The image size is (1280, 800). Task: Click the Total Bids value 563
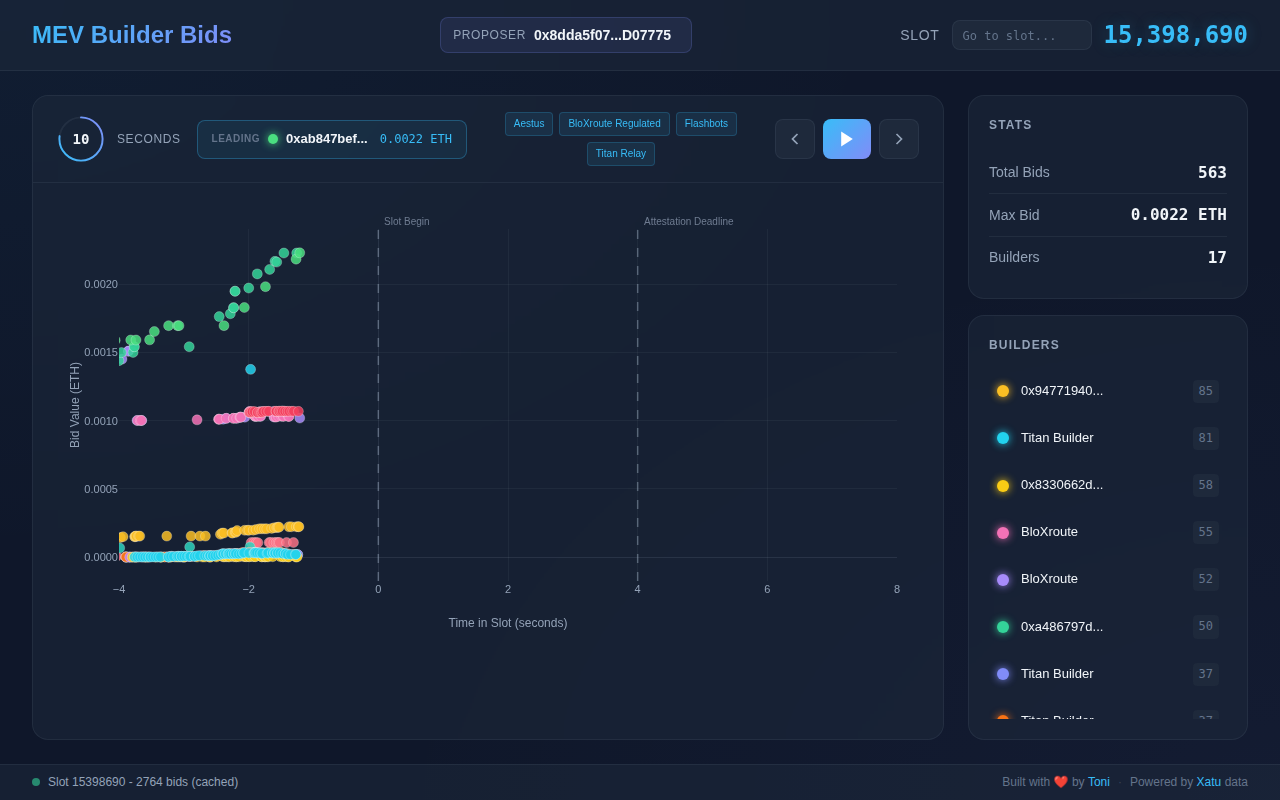pos(1212,172)
